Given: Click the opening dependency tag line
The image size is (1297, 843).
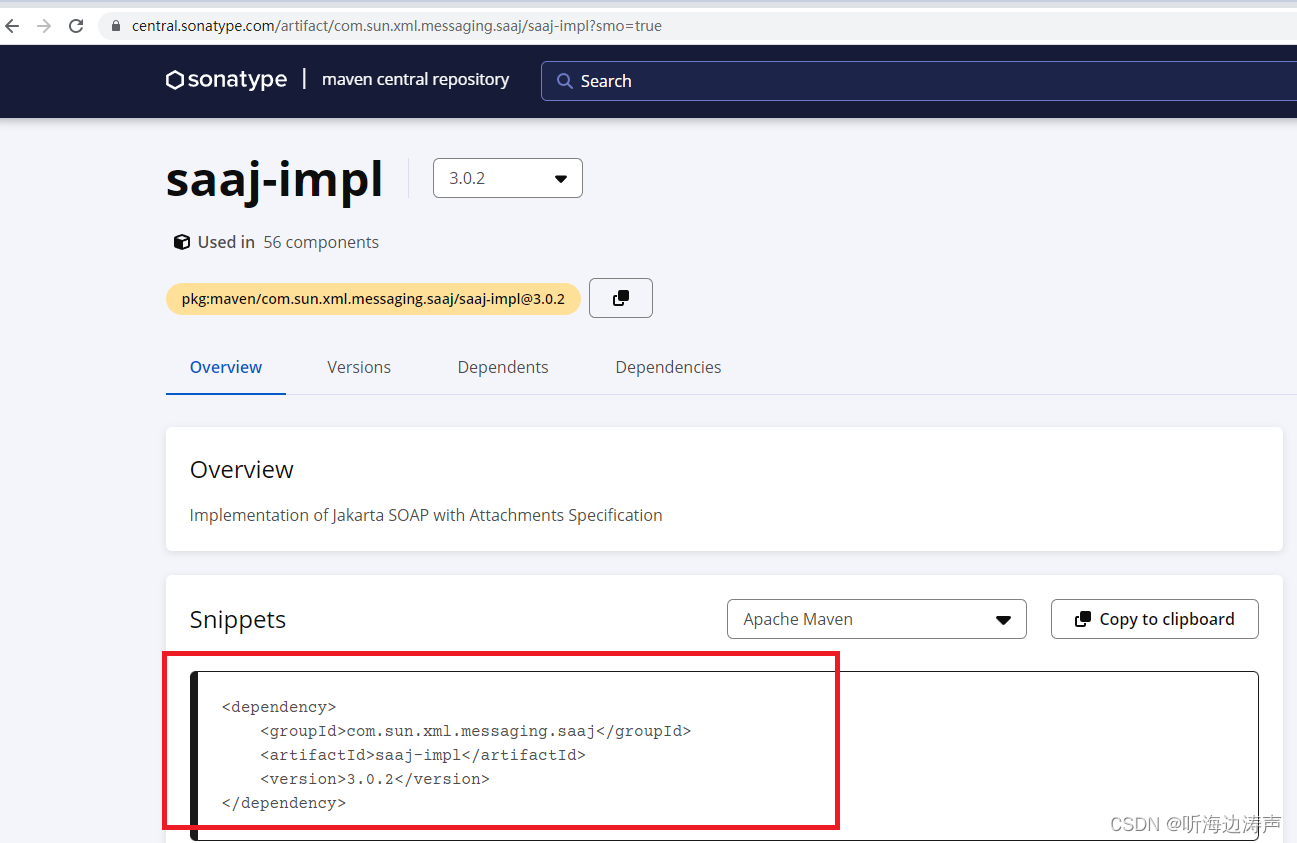Looking at the screenshot, I should click(x=279, y=707).
